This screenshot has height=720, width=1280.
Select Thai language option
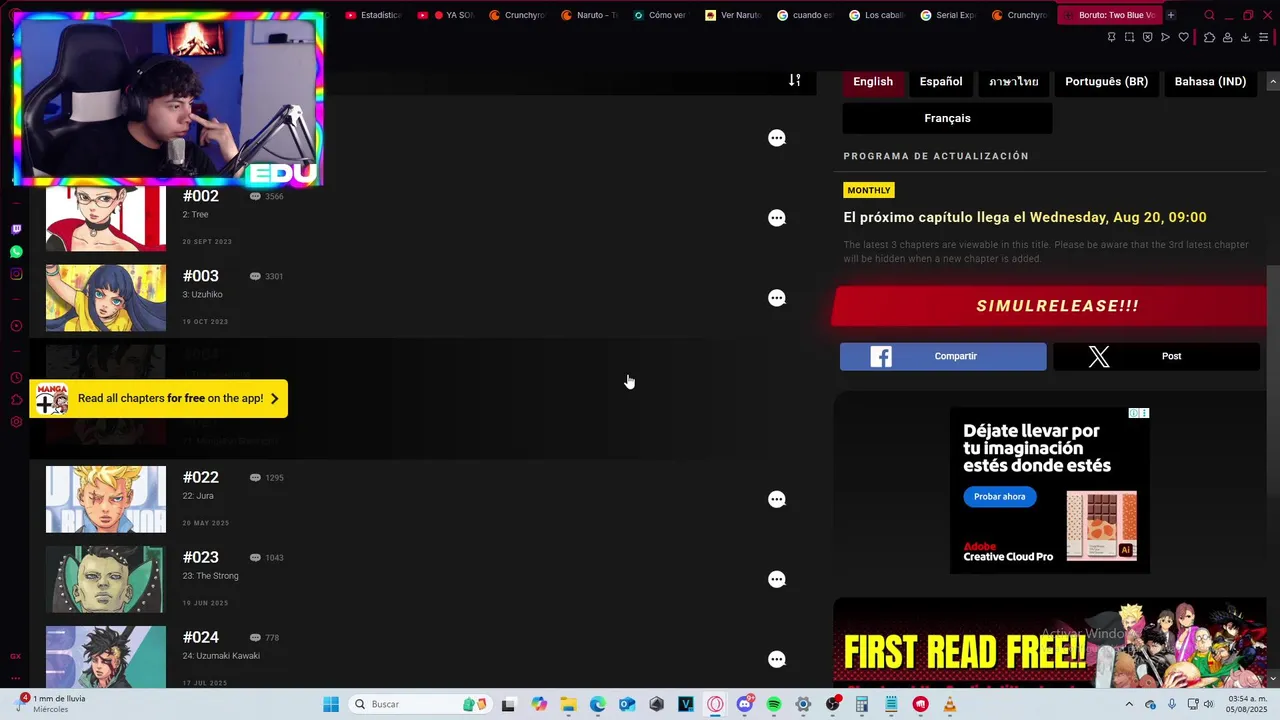pos(1014,82)
